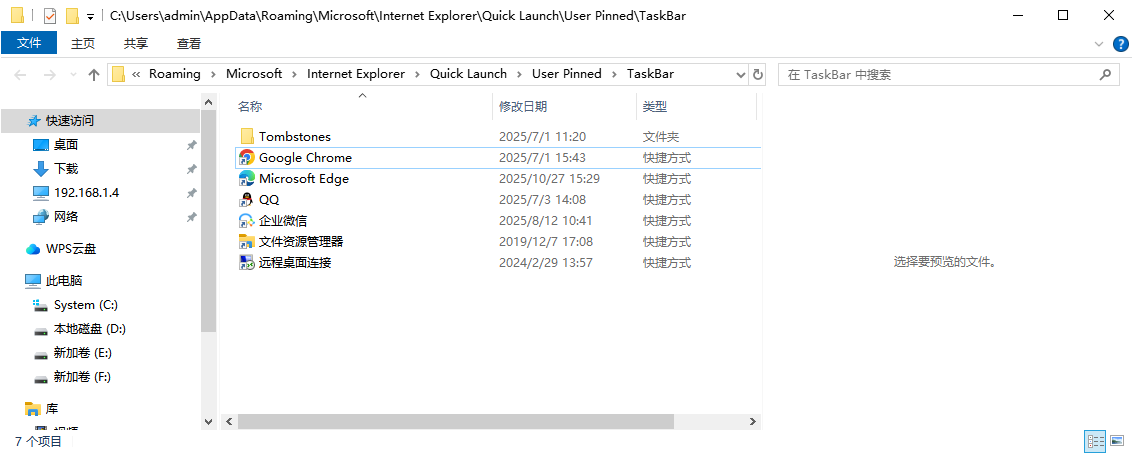Click the up-one-level arrow button

coord(94,74)
